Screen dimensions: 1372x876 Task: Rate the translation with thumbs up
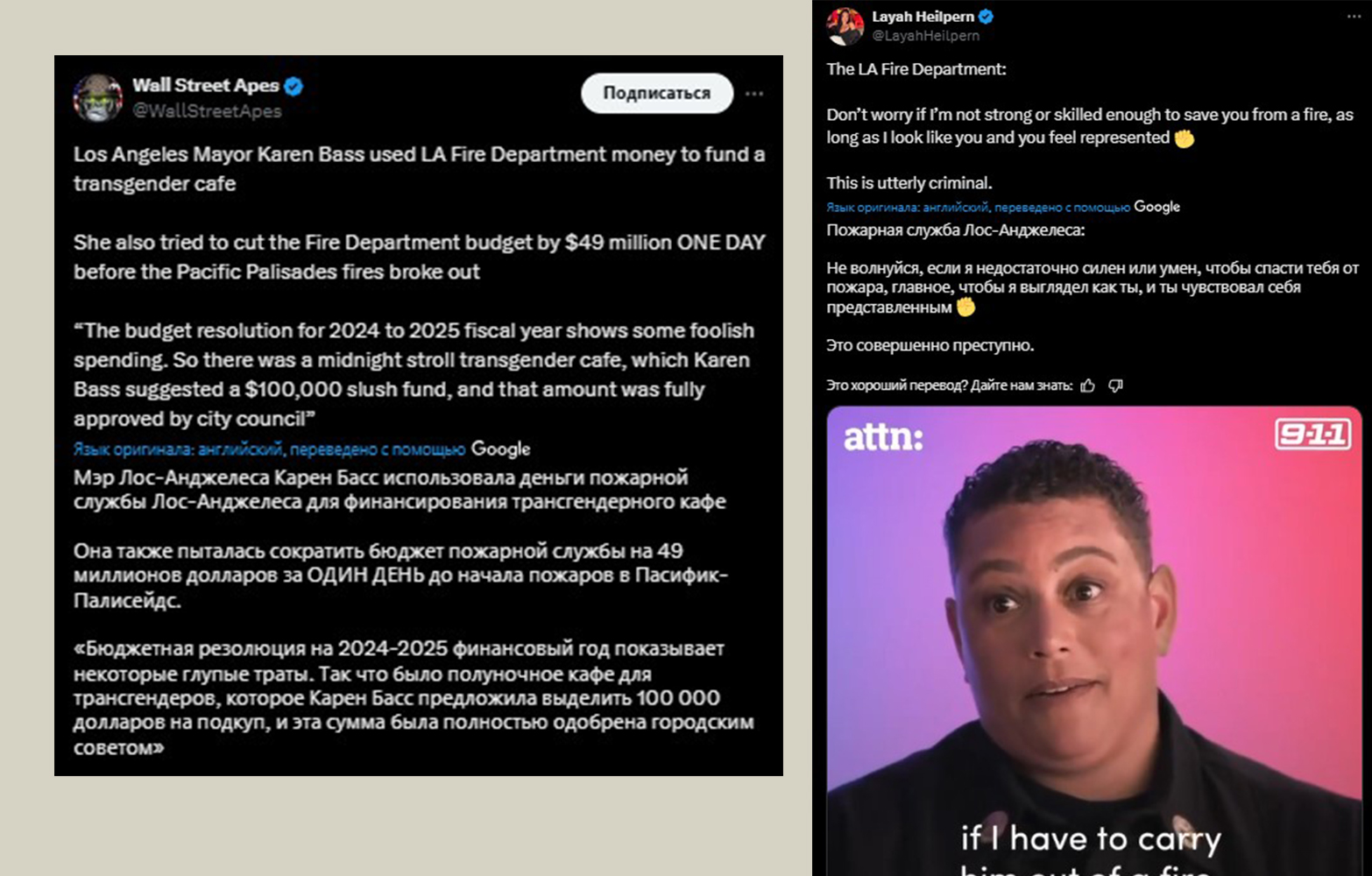pyautogui.click(x=1088, y=385)
